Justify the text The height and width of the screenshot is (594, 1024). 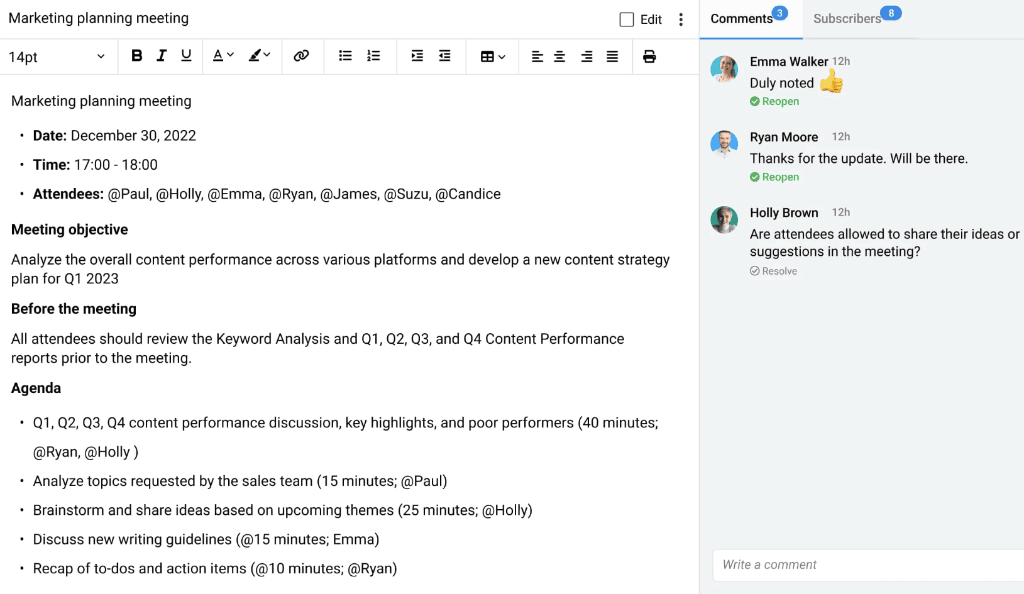[x=612, y=57]
